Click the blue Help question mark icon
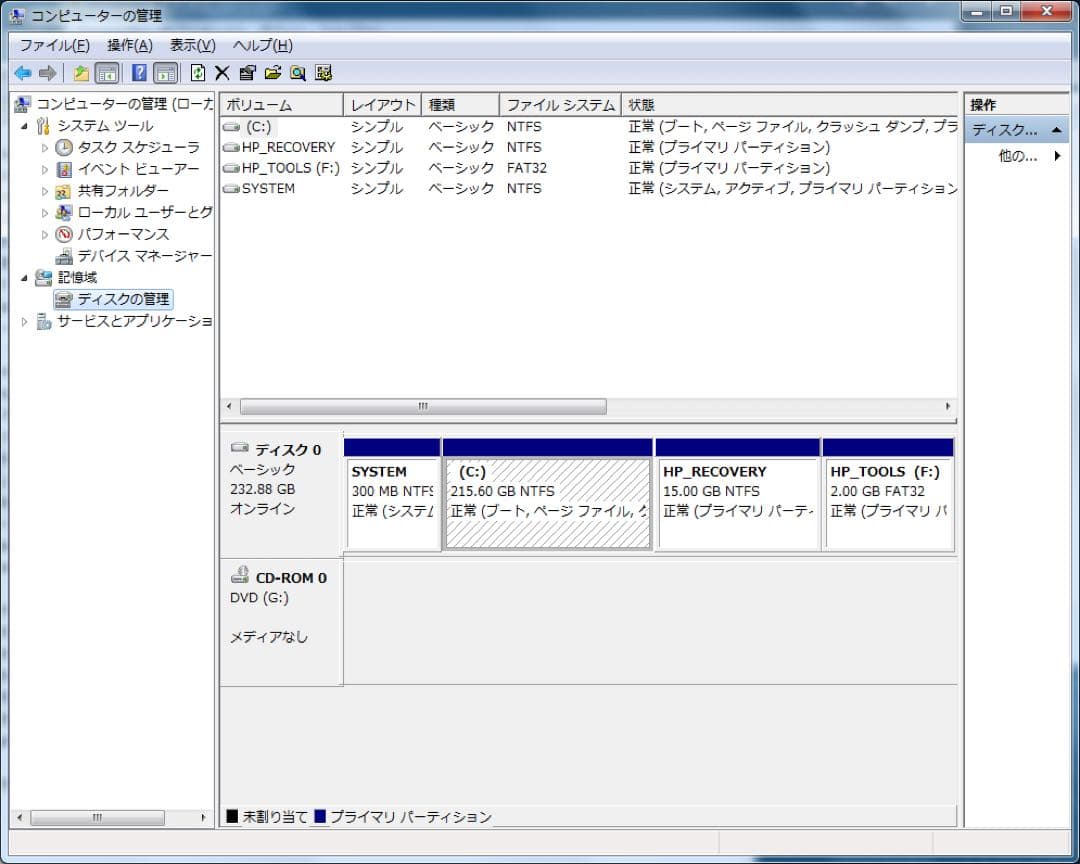This screenshot has width=1080, height=864. pyautogui.click(x=139, y=73)
